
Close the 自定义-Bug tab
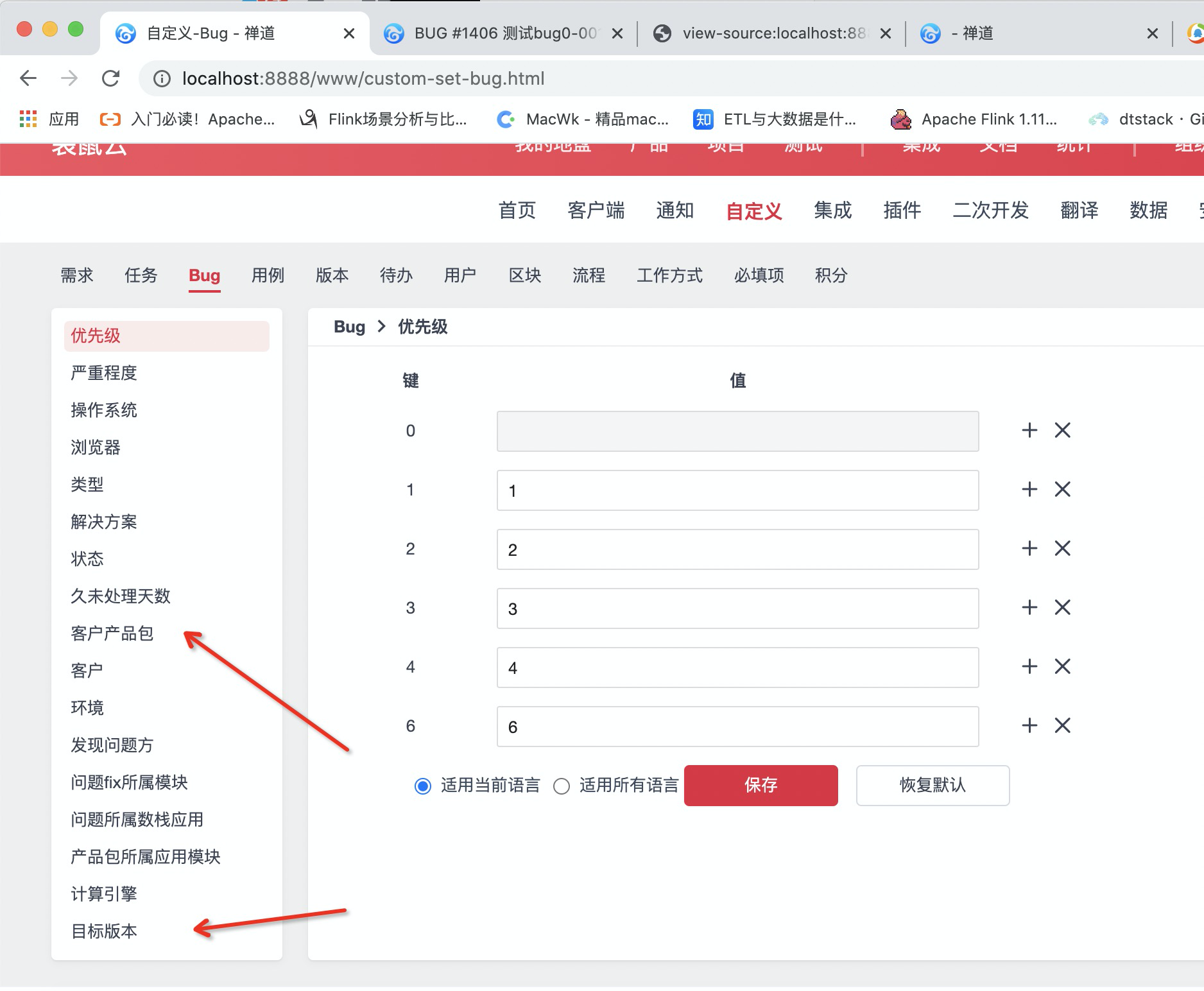[x=349, y=33]
